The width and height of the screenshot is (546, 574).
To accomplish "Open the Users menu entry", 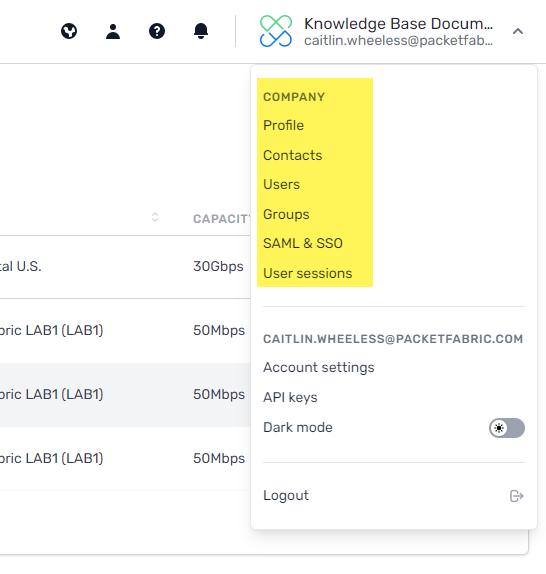I will coord(281,184).
